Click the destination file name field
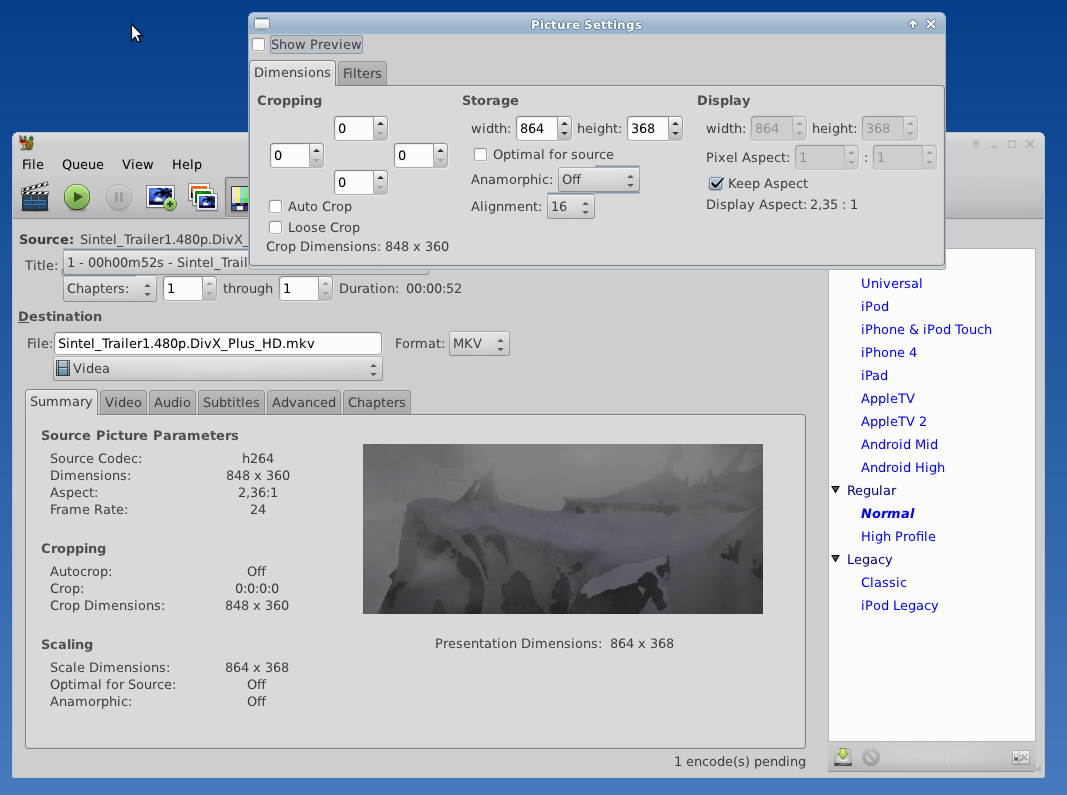 218,343
